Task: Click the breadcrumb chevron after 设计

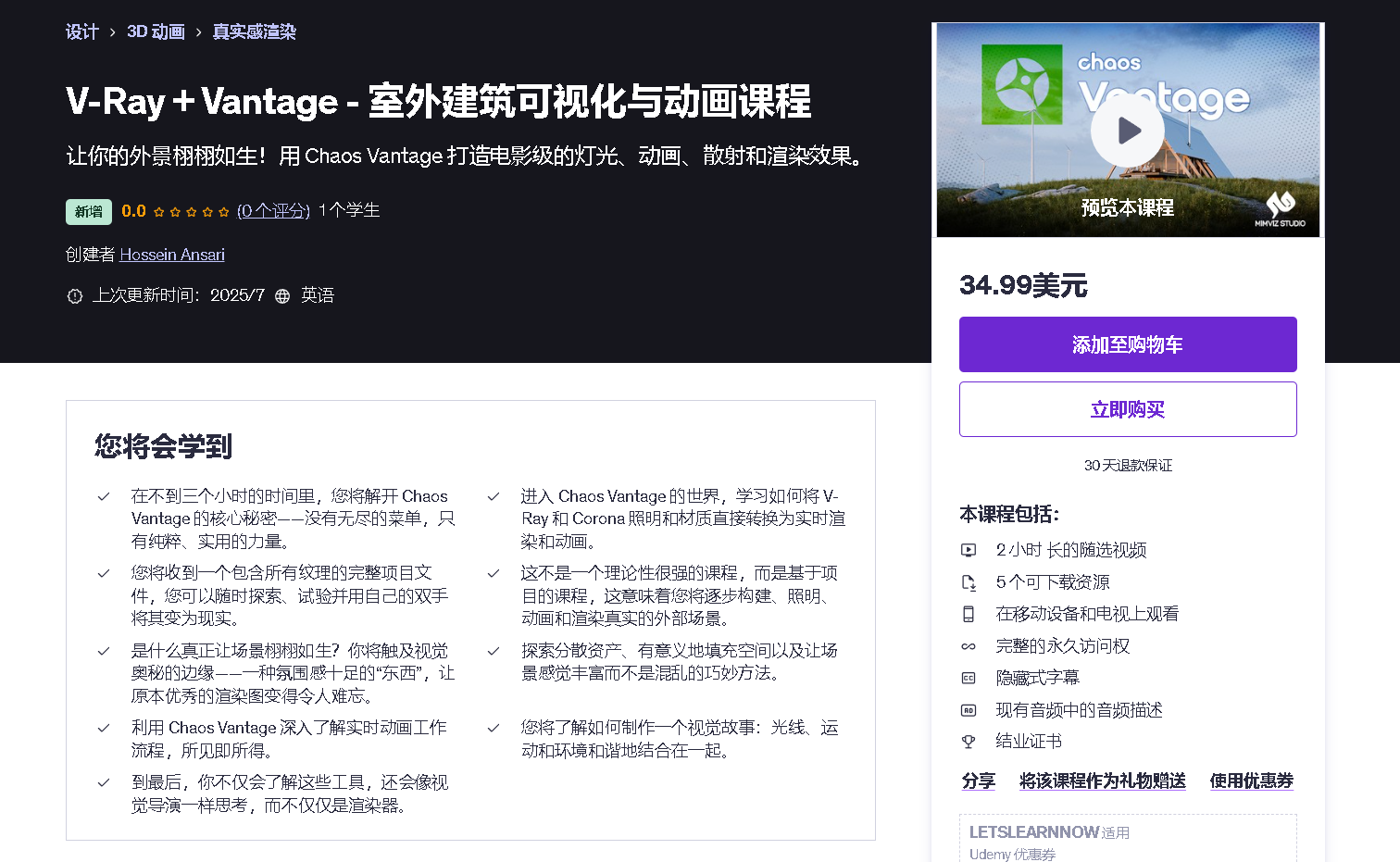Action: tap(112, 32)
